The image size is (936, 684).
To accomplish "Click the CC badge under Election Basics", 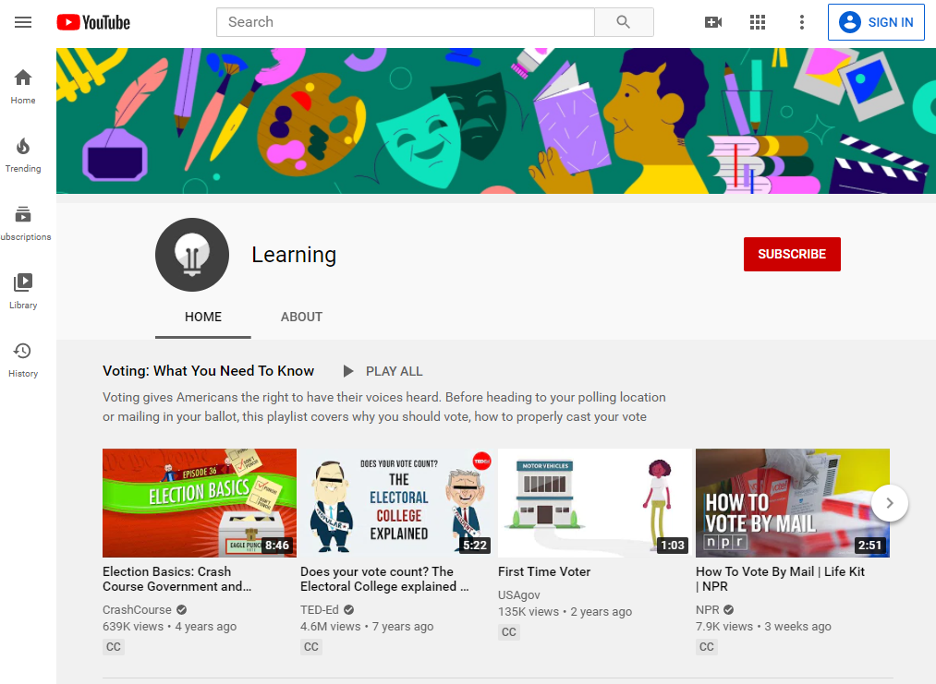I will click(x=113, y=646).
